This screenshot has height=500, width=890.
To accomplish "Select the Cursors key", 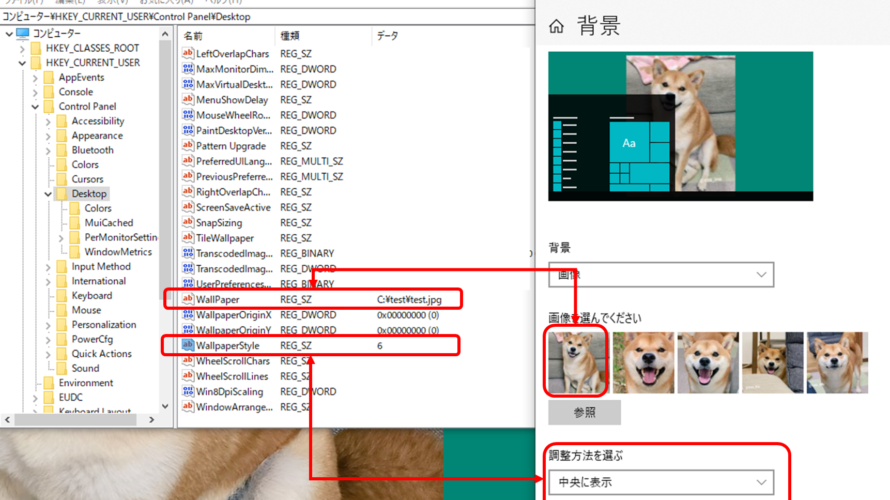I will pyautogui.click(x=87, y=179).
